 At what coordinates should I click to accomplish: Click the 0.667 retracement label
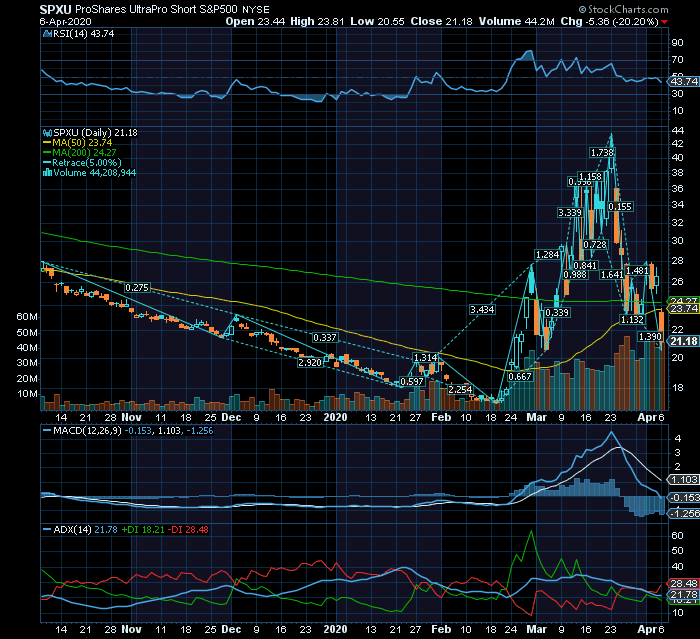pyautogui.click(x=520, y=376)
